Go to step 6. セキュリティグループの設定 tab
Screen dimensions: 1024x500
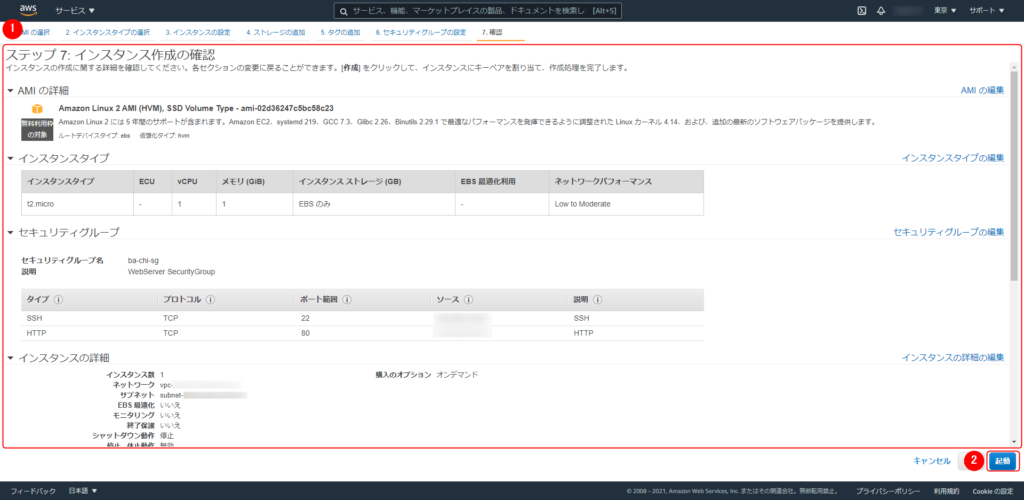(x=421, y=32)
